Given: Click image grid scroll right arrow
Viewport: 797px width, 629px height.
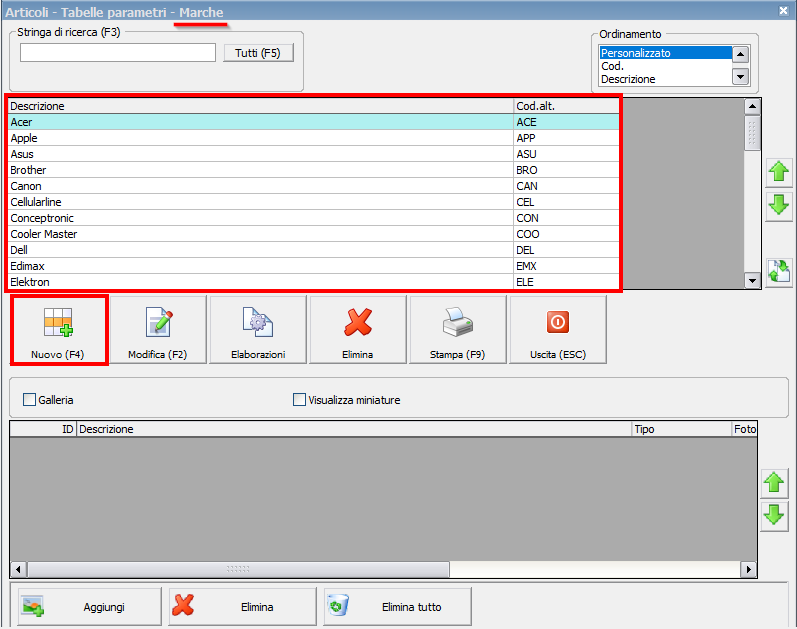Looking at the screenshot, I should tap(748, 569).
